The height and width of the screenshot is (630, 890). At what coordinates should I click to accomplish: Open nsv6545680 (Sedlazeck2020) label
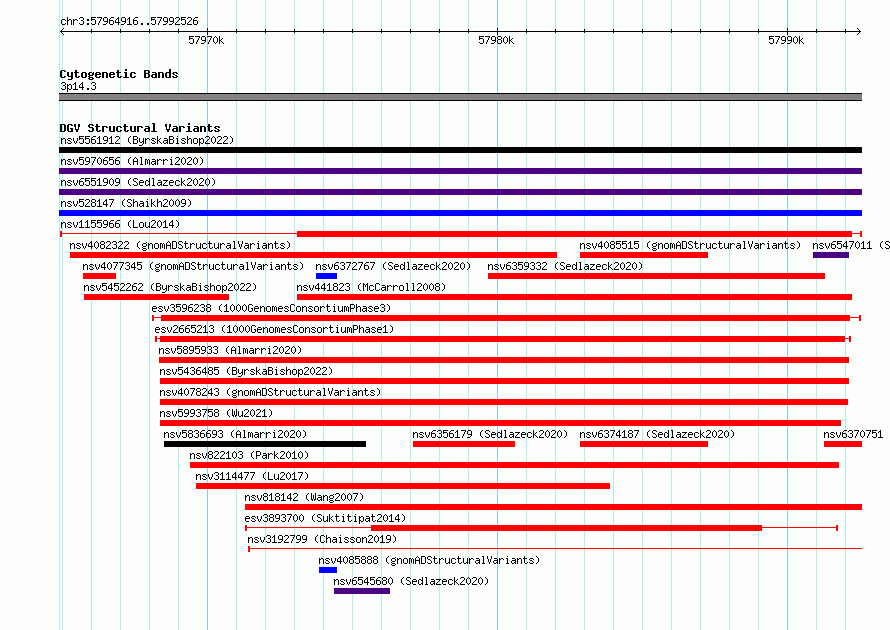click(x=411, y=581)
